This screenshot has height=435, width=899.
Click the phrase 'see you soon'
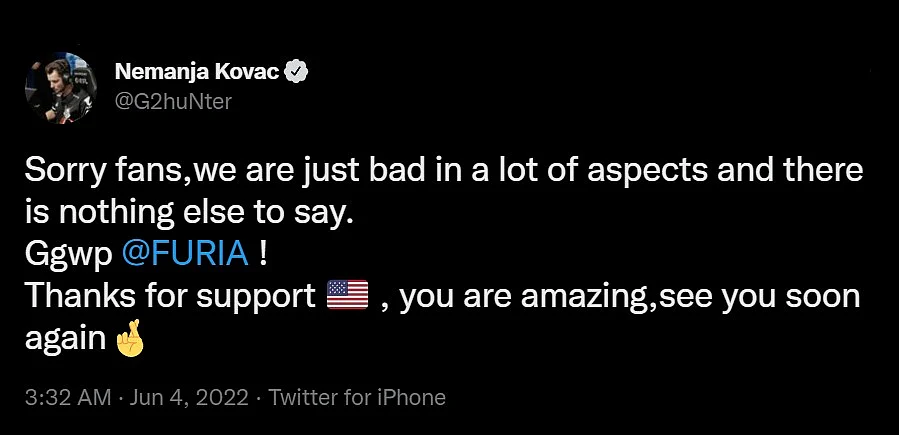point(760,297)
